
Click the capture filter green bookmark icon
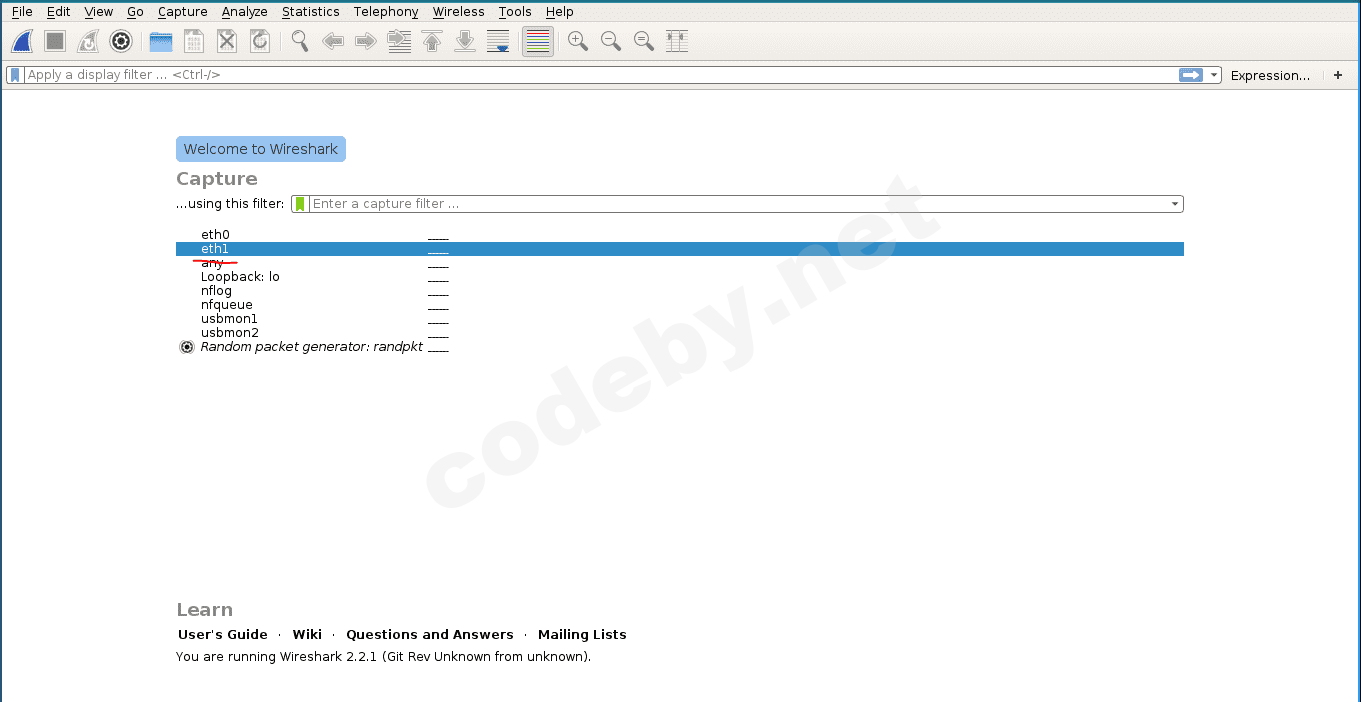coord(300,204)
